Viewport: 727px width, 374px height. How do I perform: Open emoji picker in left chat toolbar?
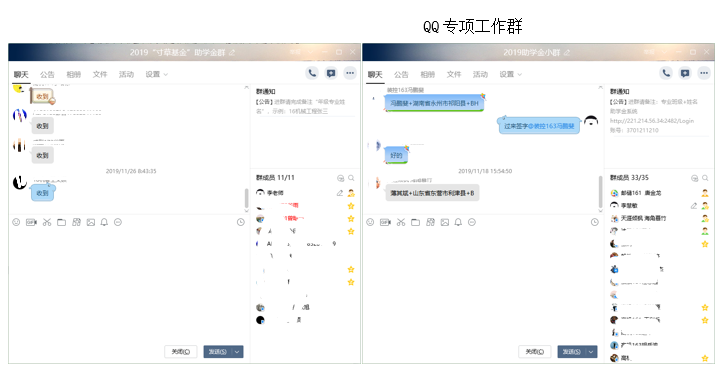[x=16, y=222]
